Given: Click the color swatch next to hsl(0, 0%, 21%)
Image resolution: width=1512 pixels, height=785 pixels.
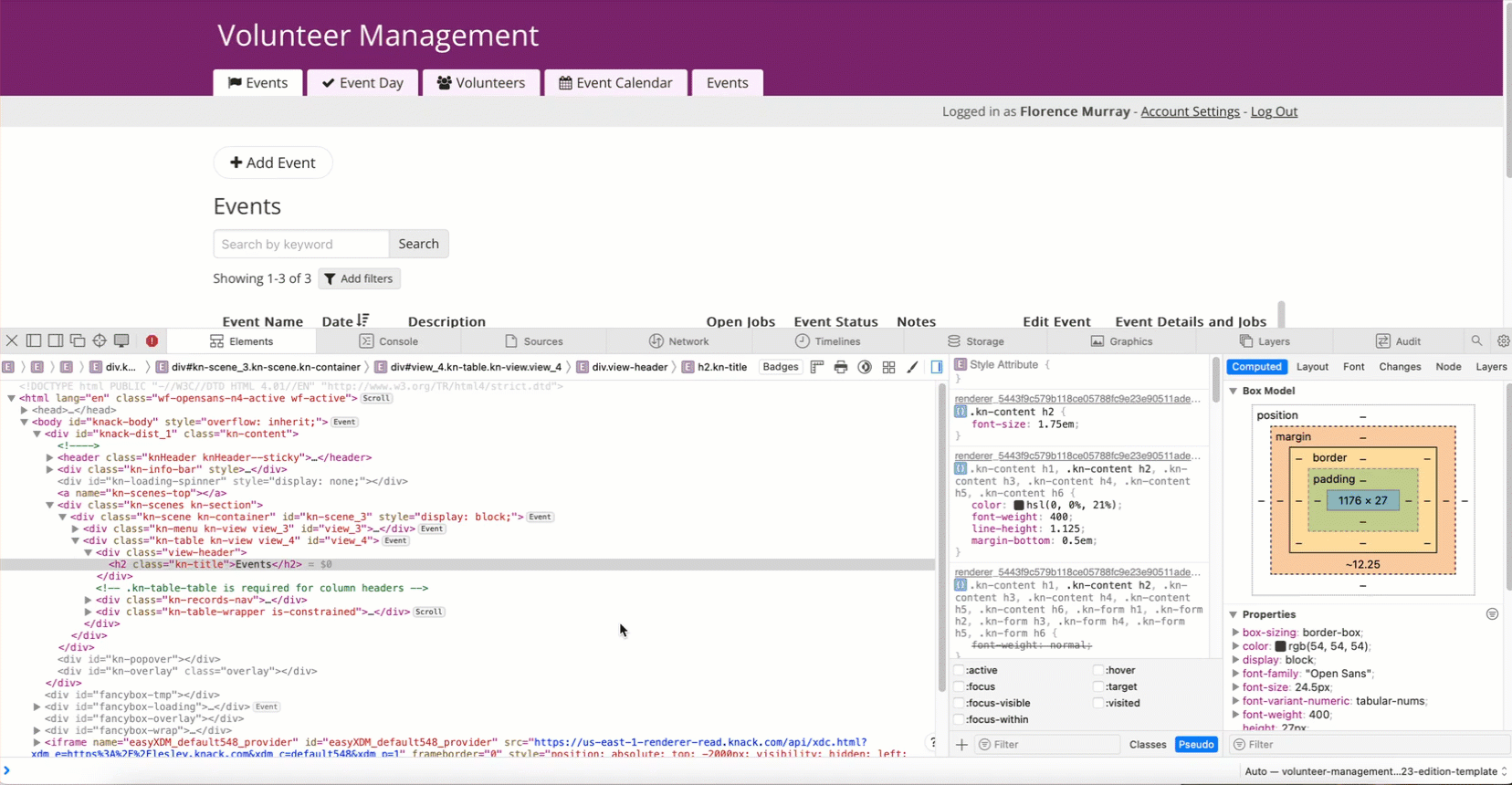Looking at the screenshot, I should [1019, 505].
